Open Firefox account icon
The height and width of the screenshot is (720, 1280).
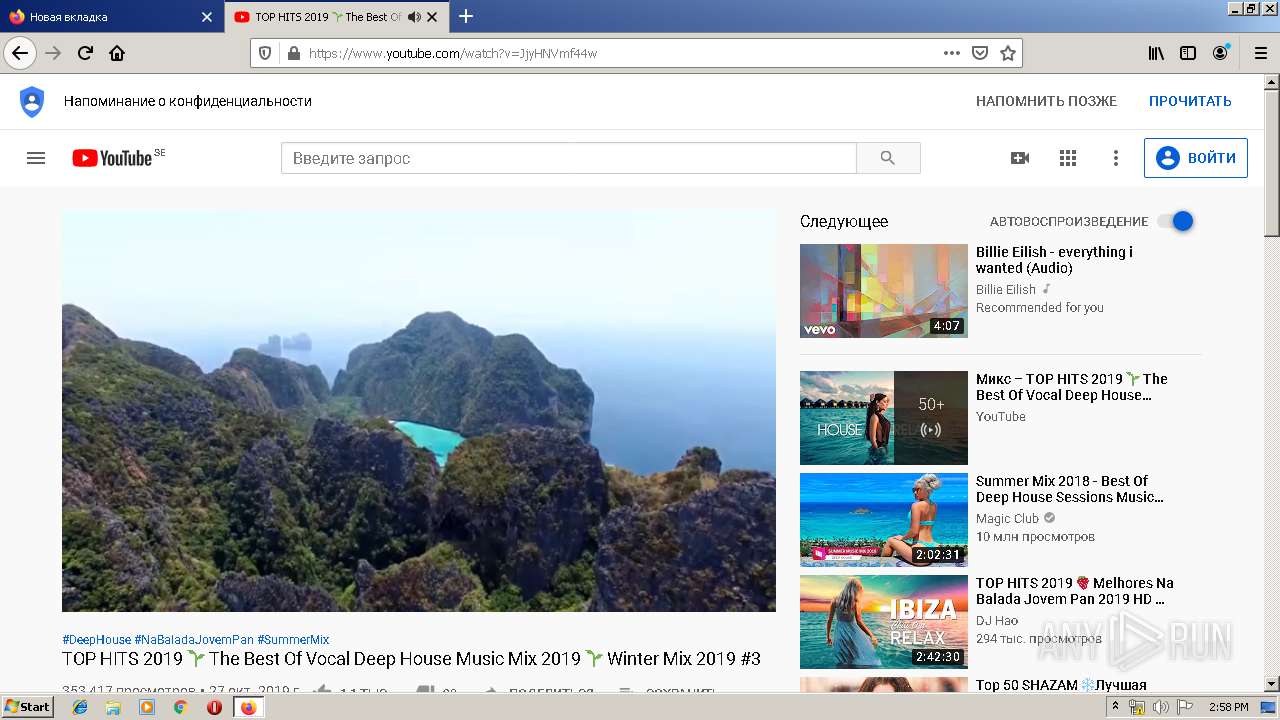(1220, 53)
